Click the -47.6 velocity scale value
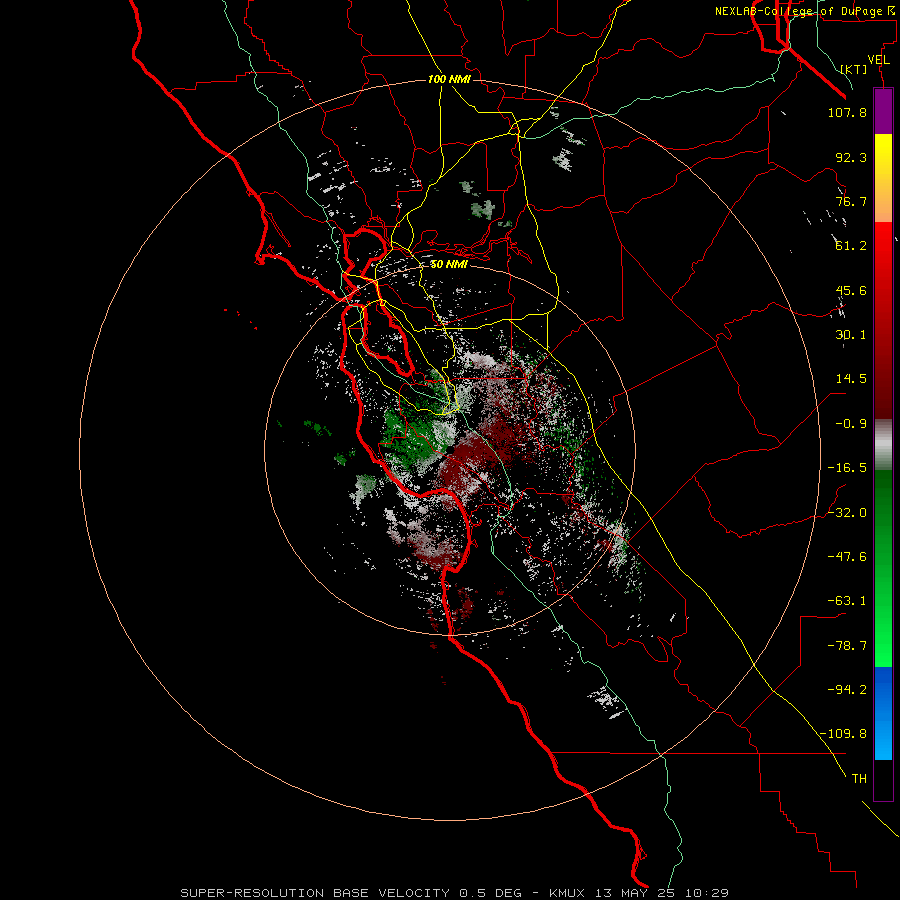This screenshot has width=900, height=900. pyautogui.click(x=847, y=557)
